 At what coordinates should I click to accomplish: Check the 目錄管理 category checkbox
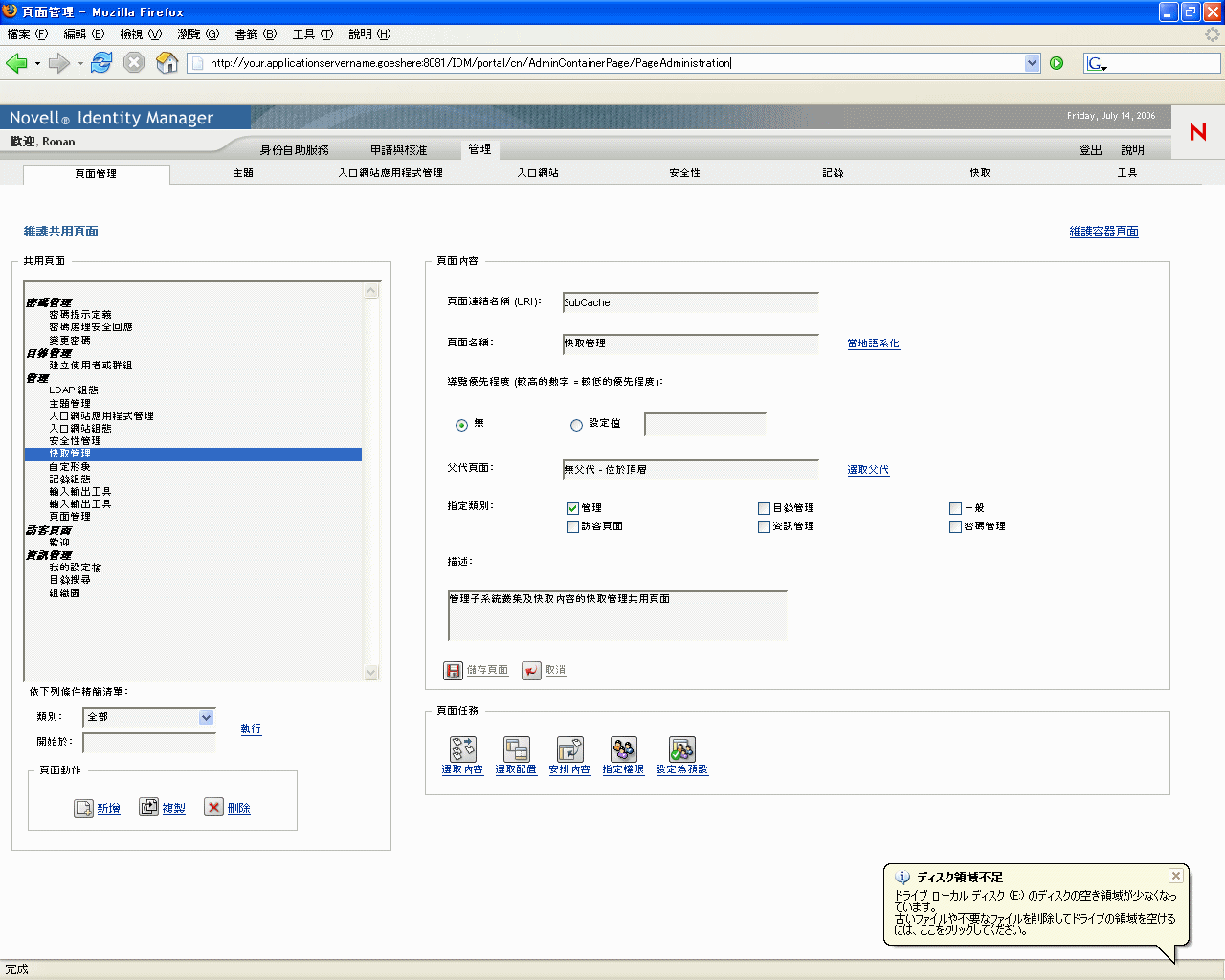point(764,508)
